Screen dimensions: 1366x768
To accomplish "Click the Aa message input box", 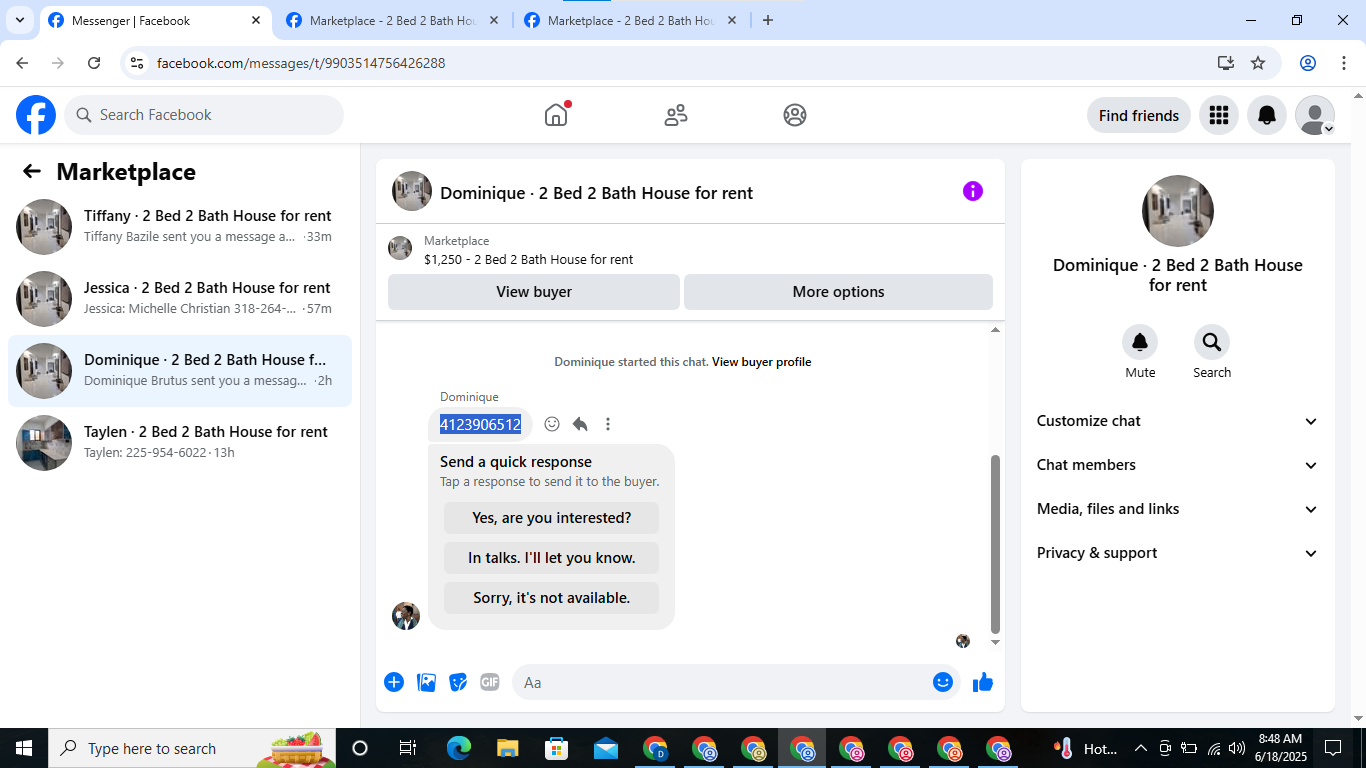I will 736,682.
